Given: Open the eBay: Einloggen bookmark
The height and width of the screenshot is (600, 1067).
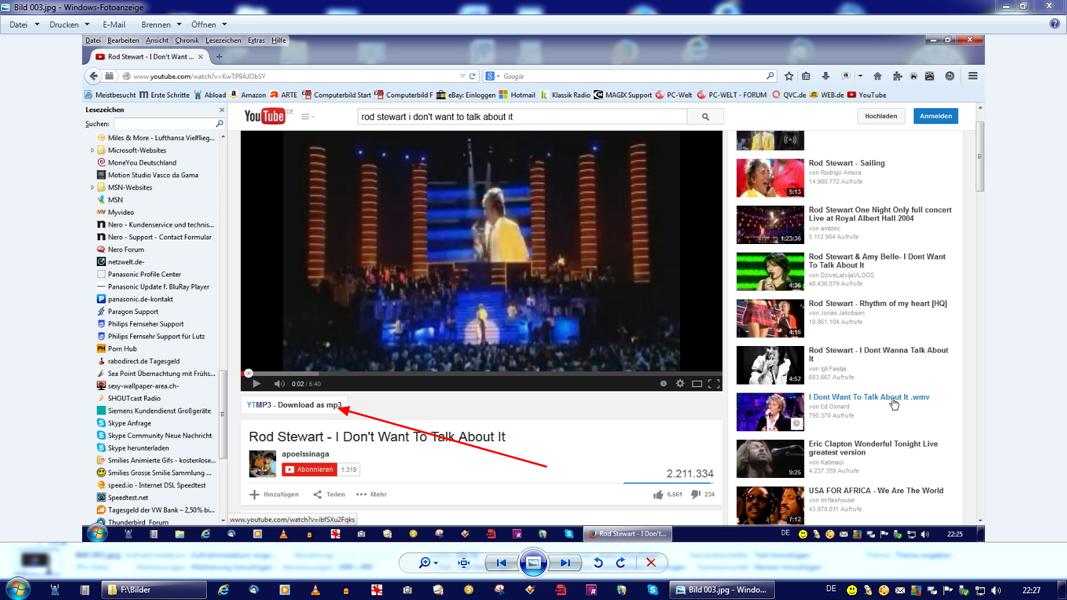Looking at the screenshot, I should point(465,95).
